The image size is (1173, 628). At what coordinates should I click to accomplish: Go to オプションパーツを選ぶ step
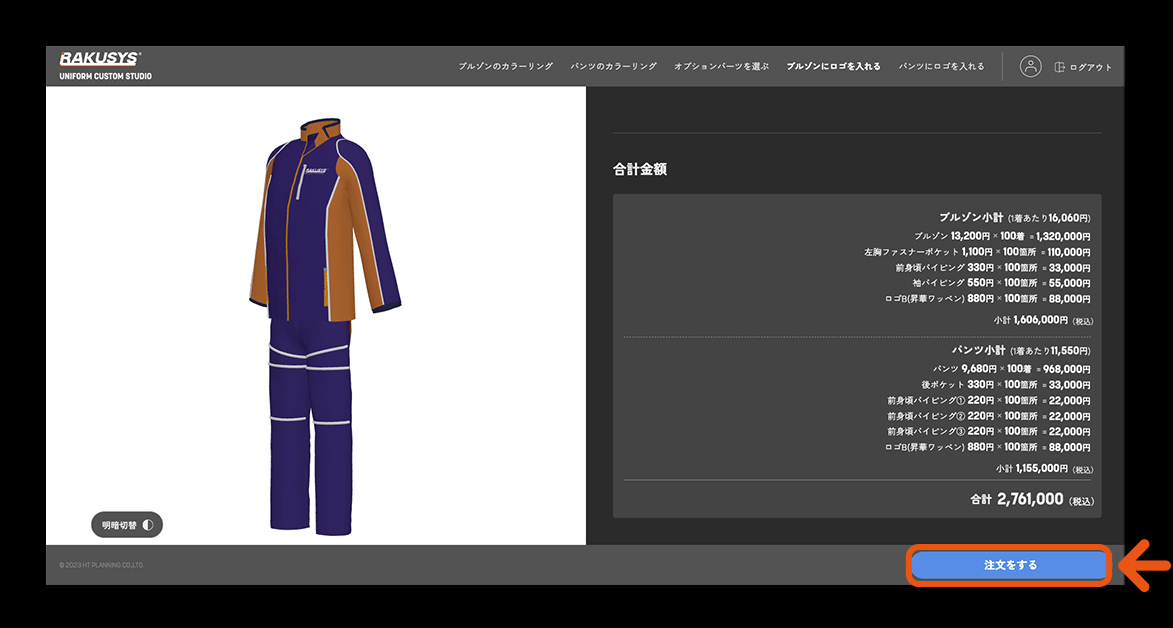721,66
